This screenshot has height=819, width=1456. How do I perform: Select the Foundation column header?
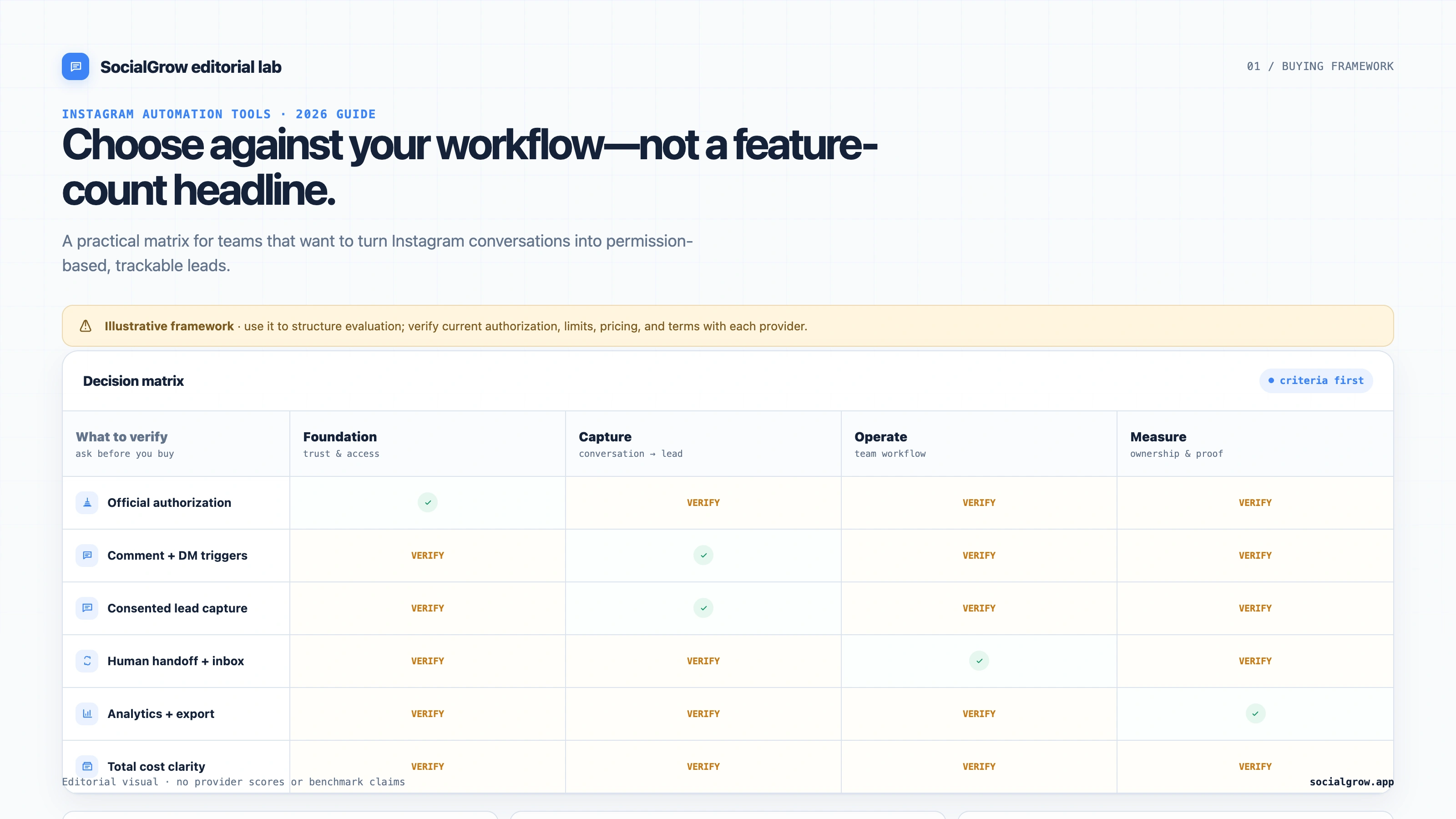(427, 444)
